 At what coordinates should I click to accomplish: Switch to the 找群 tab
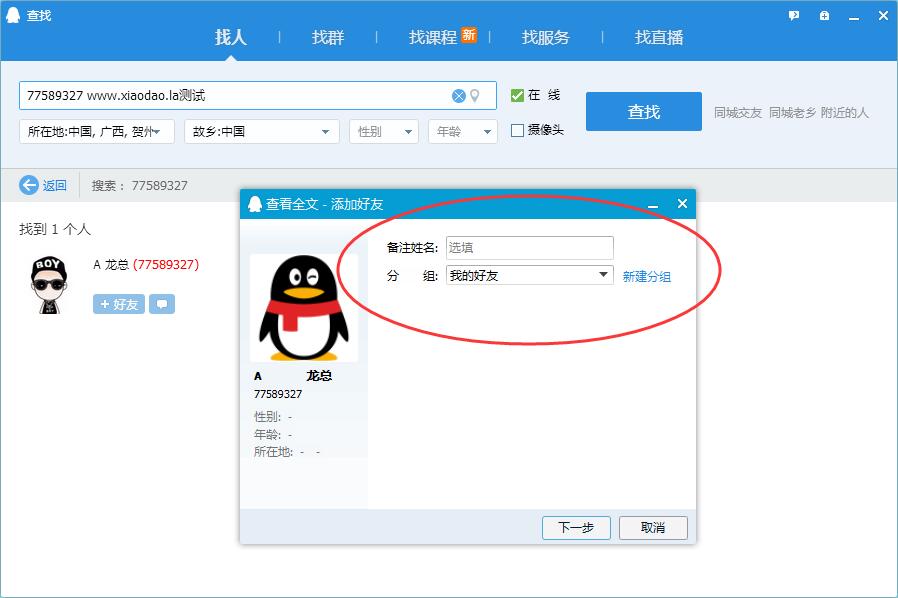(x=328, y=37)
